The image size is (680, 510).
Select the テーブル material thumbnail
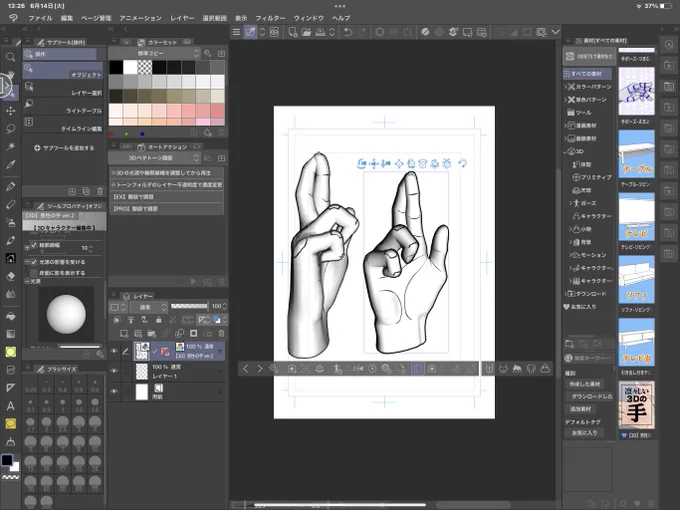(636, 154)
